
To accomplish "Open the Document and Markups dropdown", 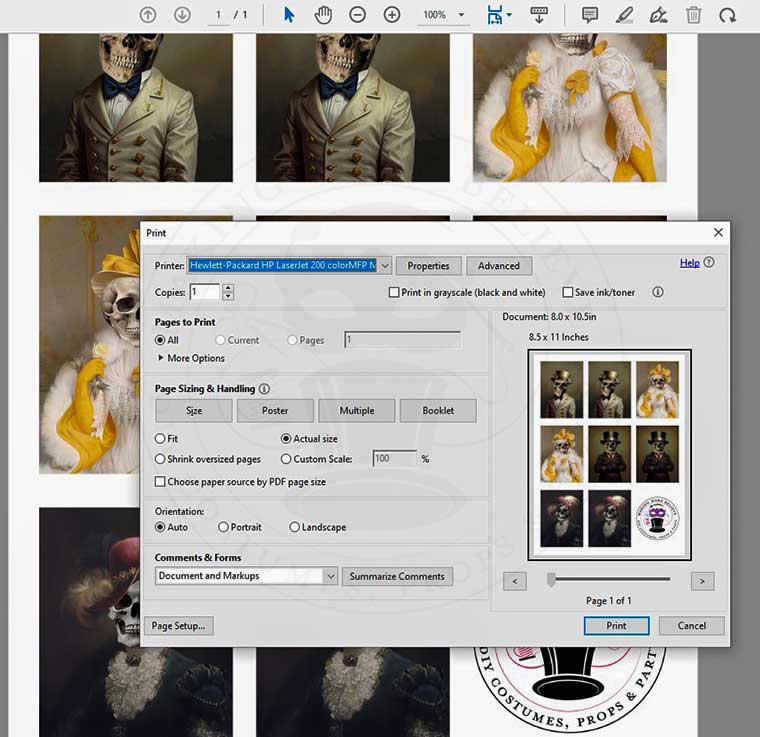I will (330, 576).
